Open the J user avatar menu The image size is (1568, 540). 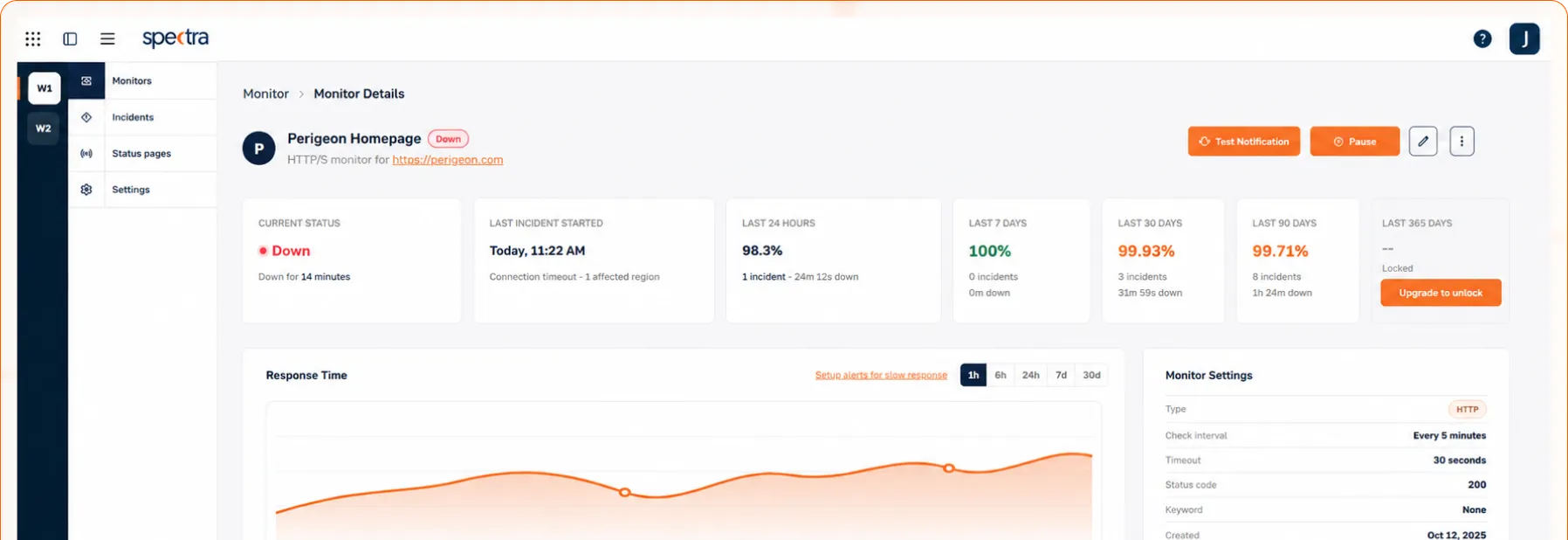(1524, 38)
